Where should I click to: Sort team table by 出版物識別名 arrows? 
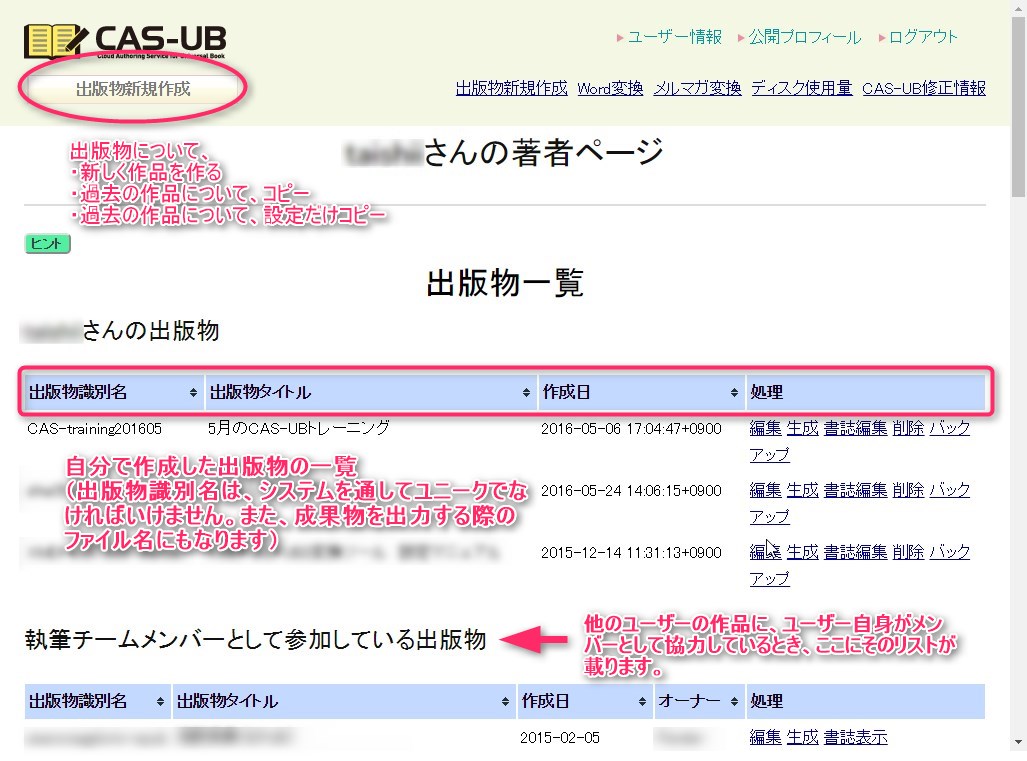click(x=160, y=701)
